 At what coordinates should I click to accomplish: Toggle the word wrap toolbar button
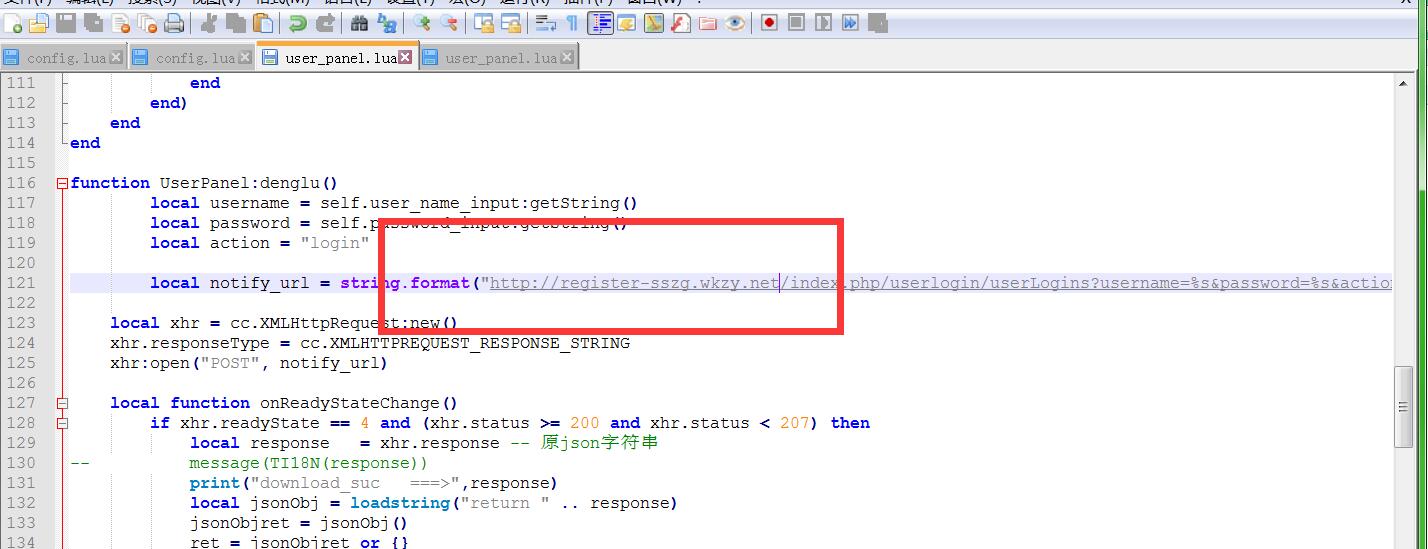(x=545, y=23)
